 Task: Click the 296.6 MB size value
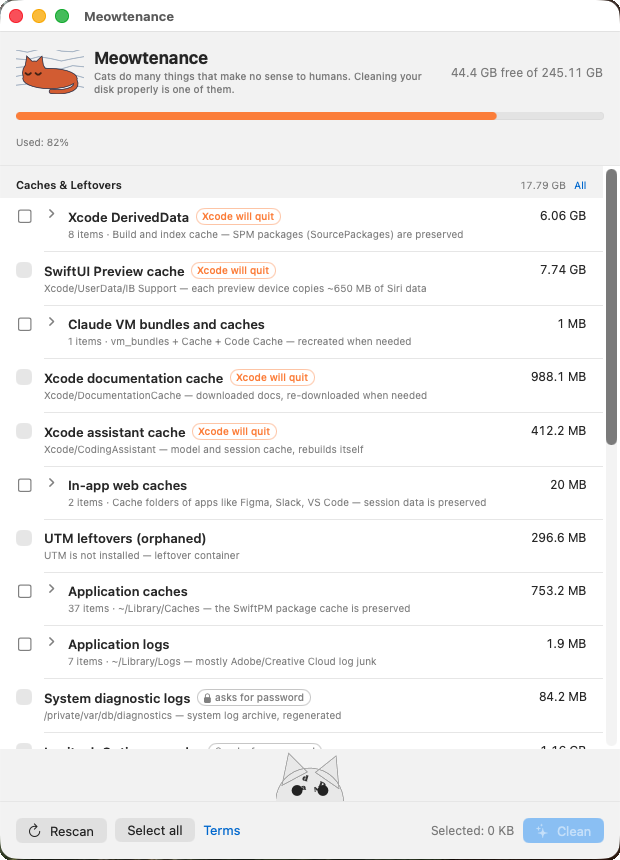click(x=559, y=538)
